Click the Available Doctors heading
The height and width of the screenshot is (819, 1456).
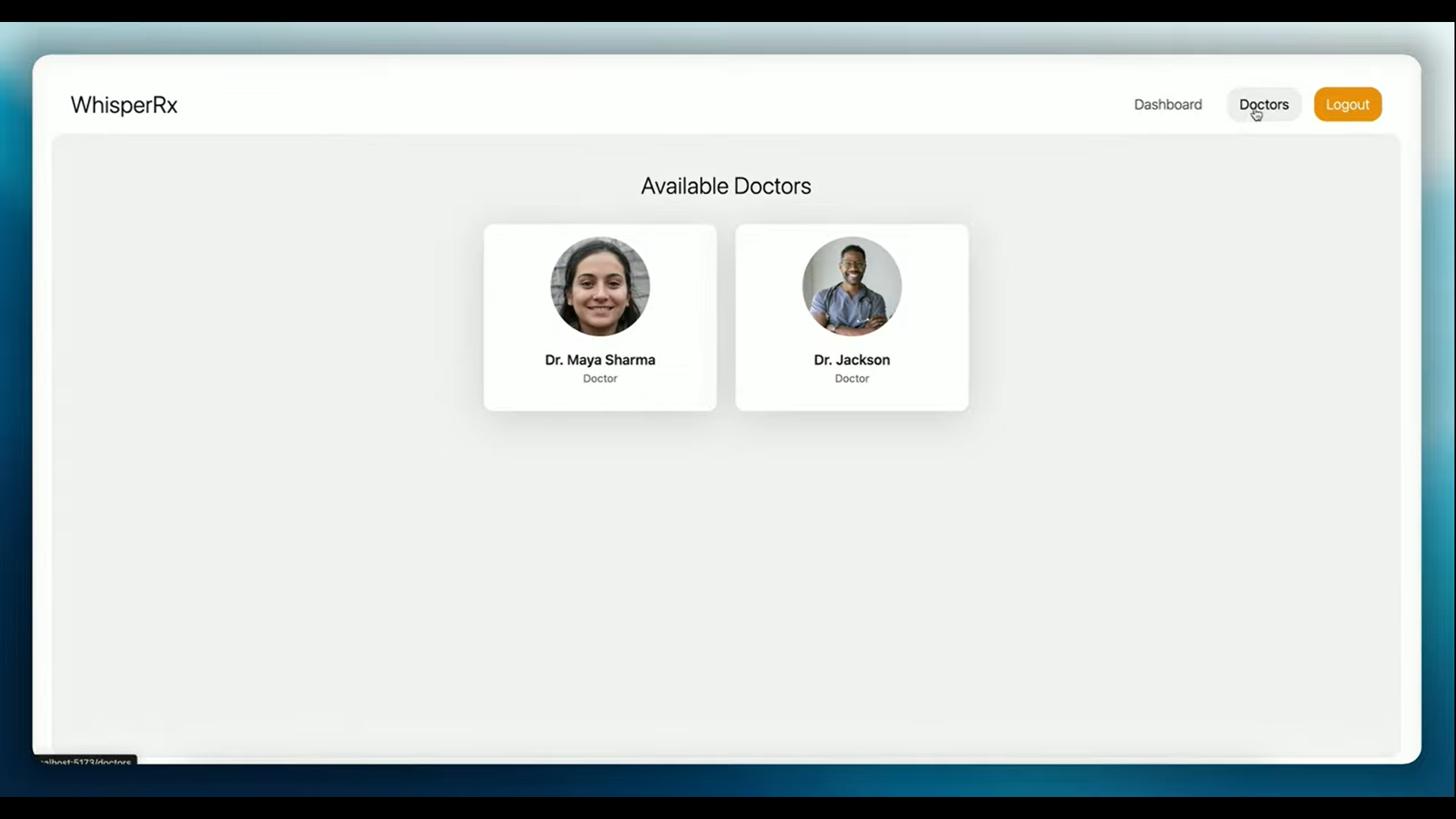[726, 186]
